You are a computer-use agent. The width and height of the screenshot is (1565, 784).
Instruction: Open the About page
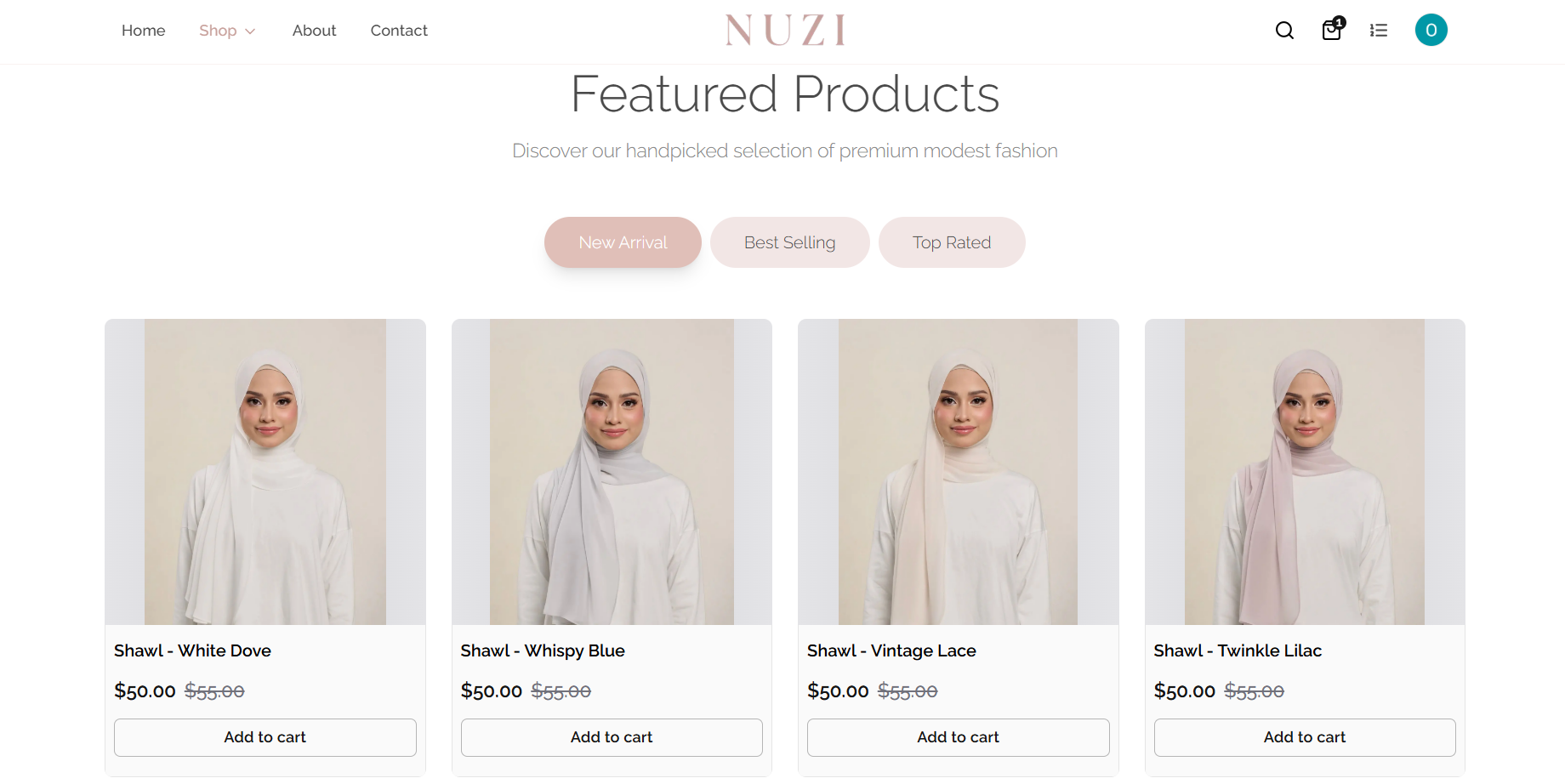pyautogui.click(x=314, y=30)
